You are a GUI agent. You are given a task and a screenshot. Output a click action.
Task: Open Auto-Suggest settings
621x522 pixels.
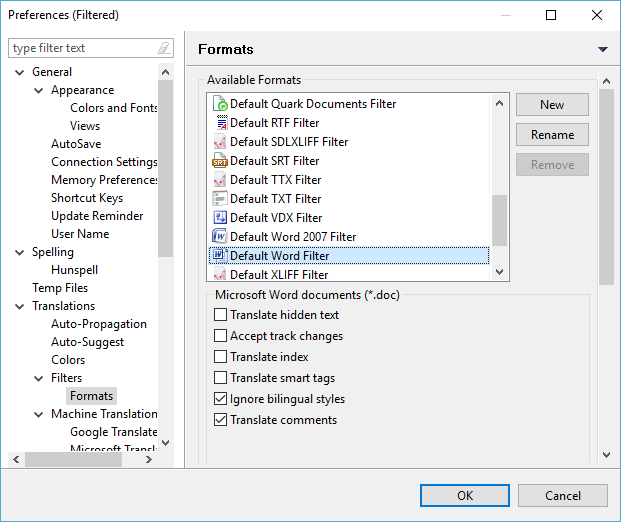click(x=88, y=342)
